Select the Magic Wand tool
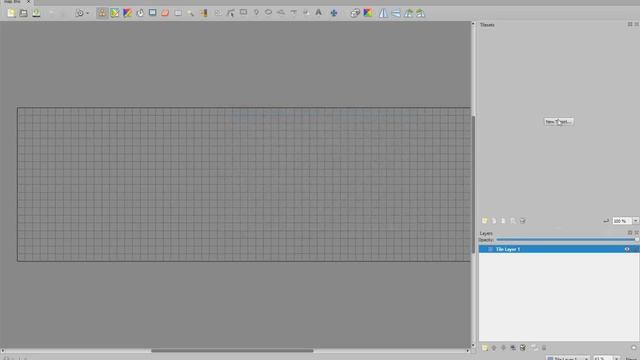Screen dimensions: 640x360 click(191, 13)
